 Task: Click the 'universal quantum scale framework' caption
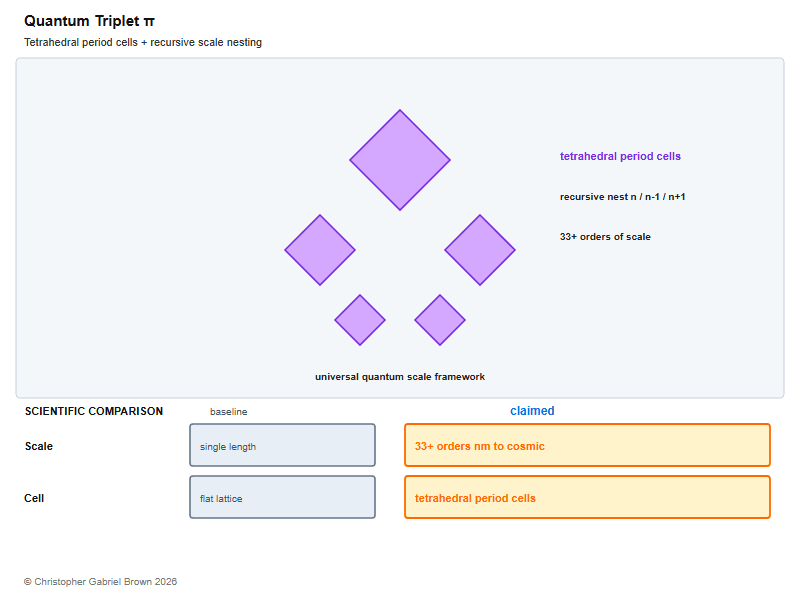[x=400, y=377]
